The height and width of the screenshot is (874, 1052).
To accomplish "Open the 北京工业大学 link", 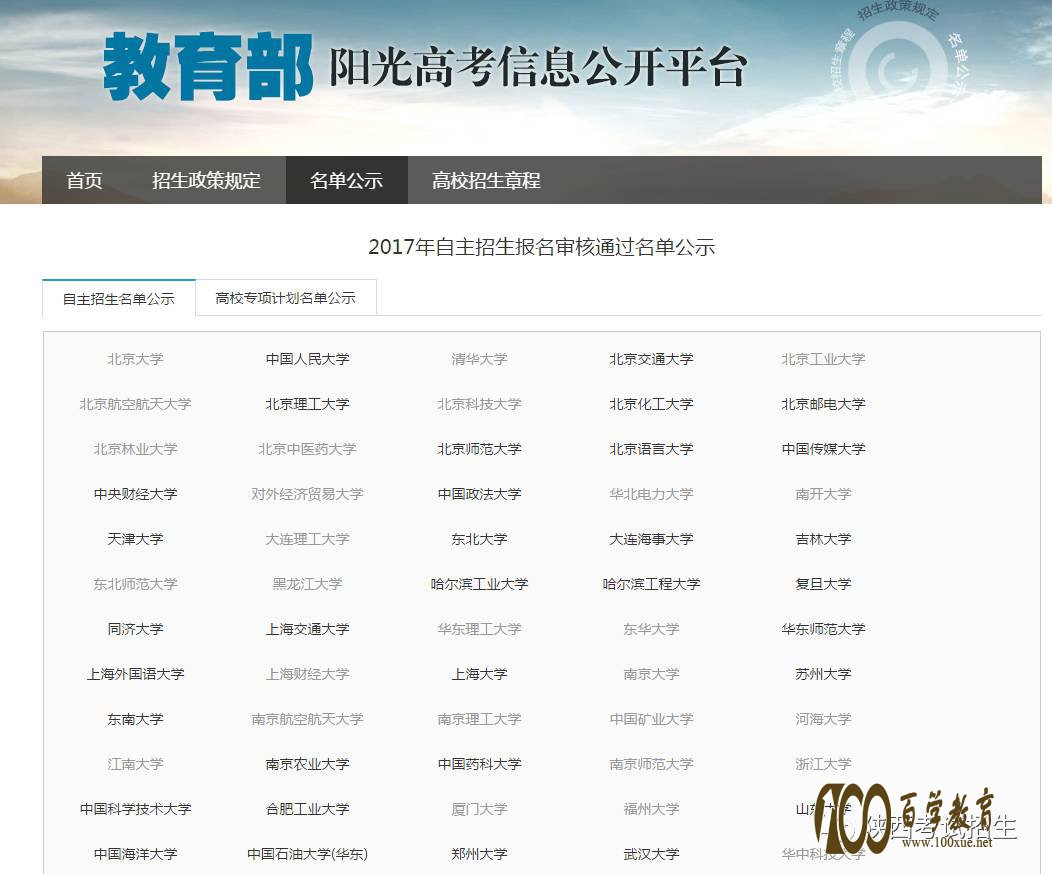I will (x=823, y=359).
